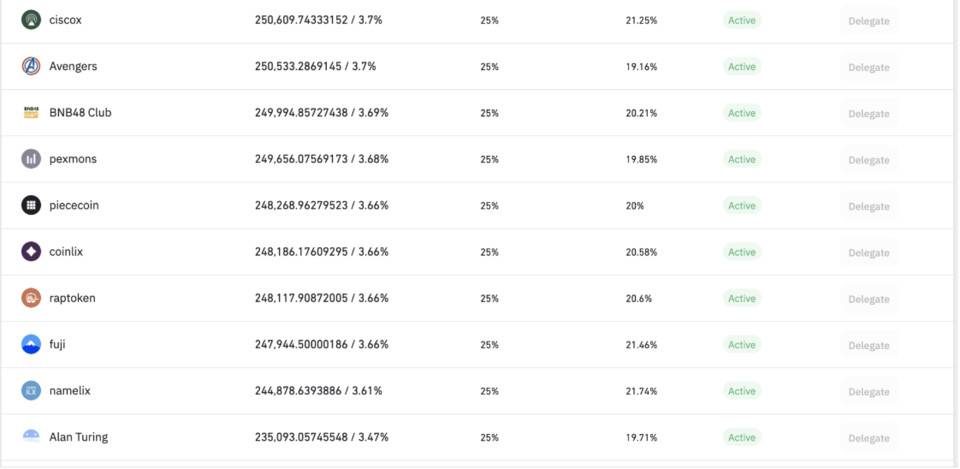Viewport: 960px width, 469px height.
Task: Delegate to the piececoin validator
Action: click(x=868, y=206)
